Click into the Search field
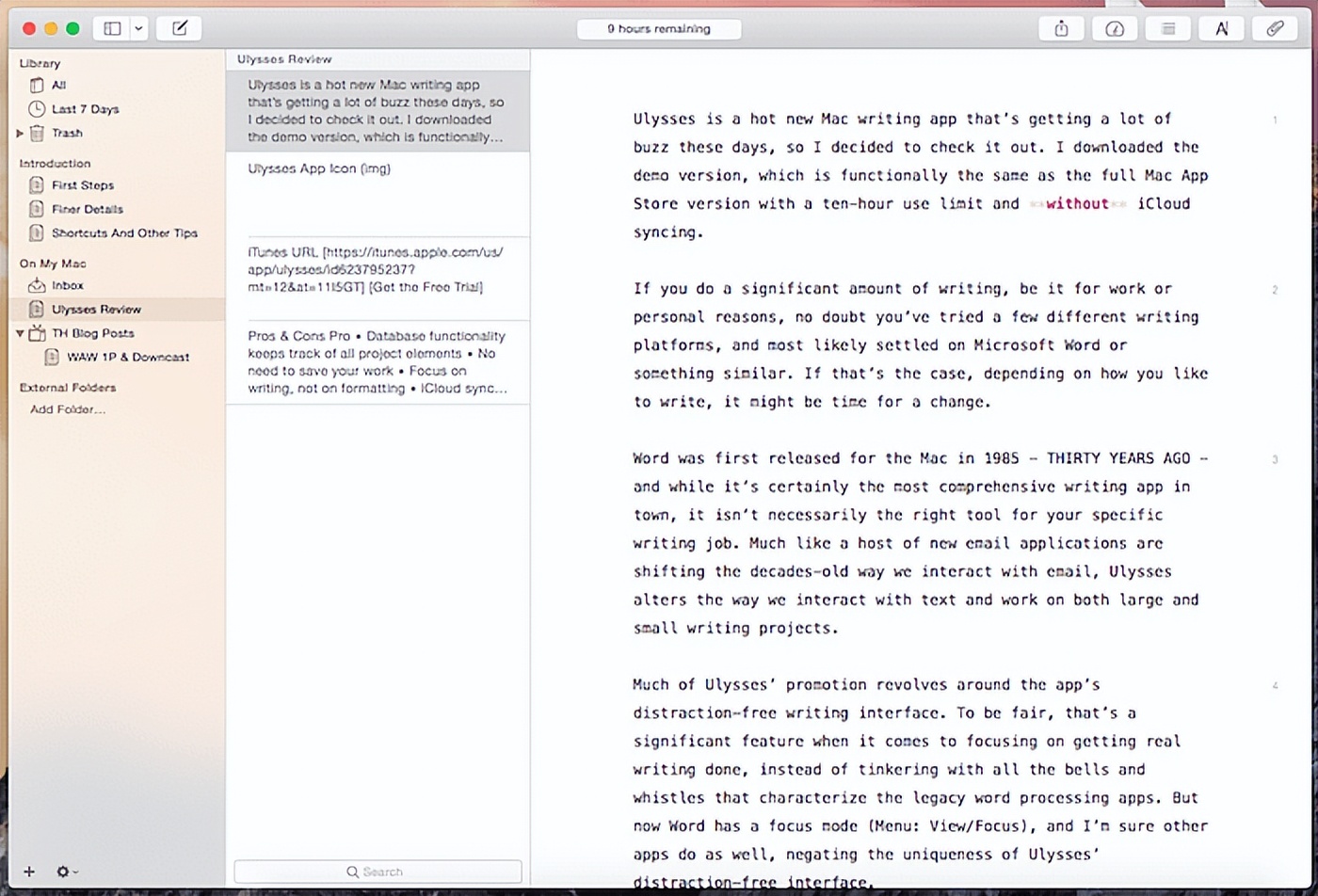This screenshot has height=896, width=1318. click(378, 872)
